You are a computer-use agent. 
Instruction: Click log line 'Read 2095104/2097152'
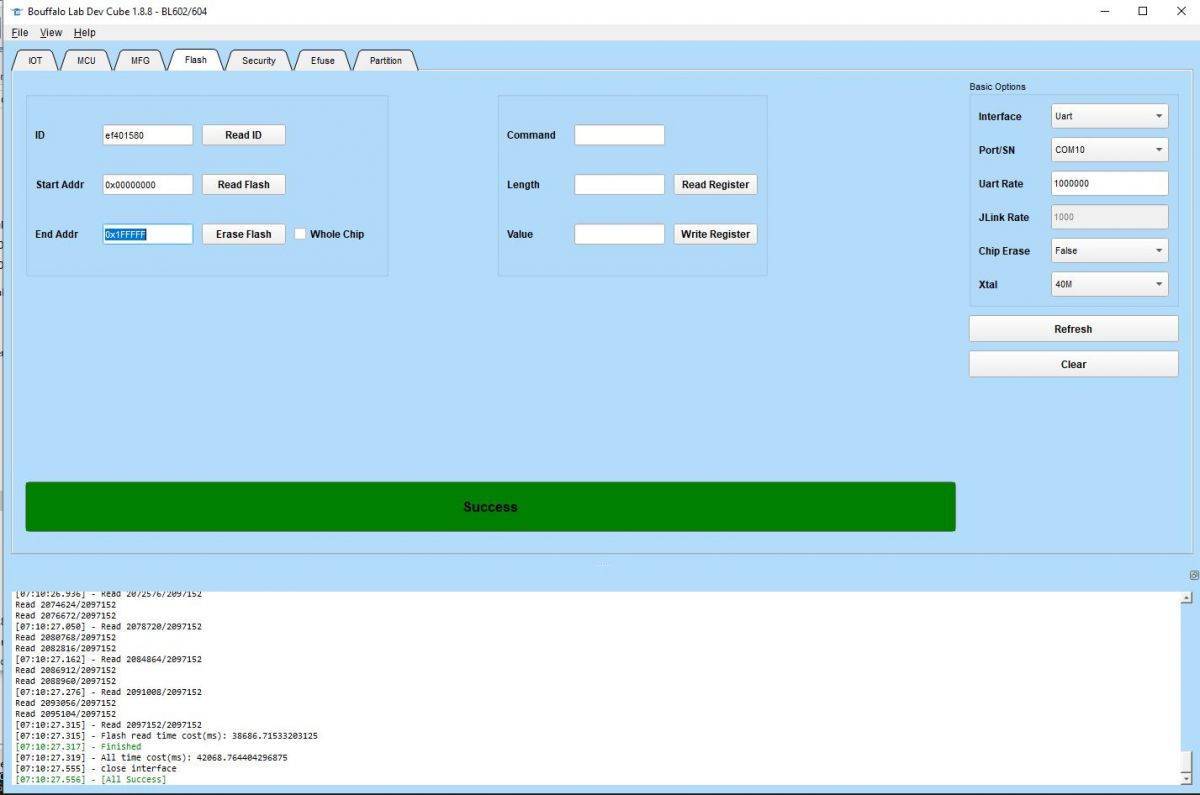click(65, 714)
